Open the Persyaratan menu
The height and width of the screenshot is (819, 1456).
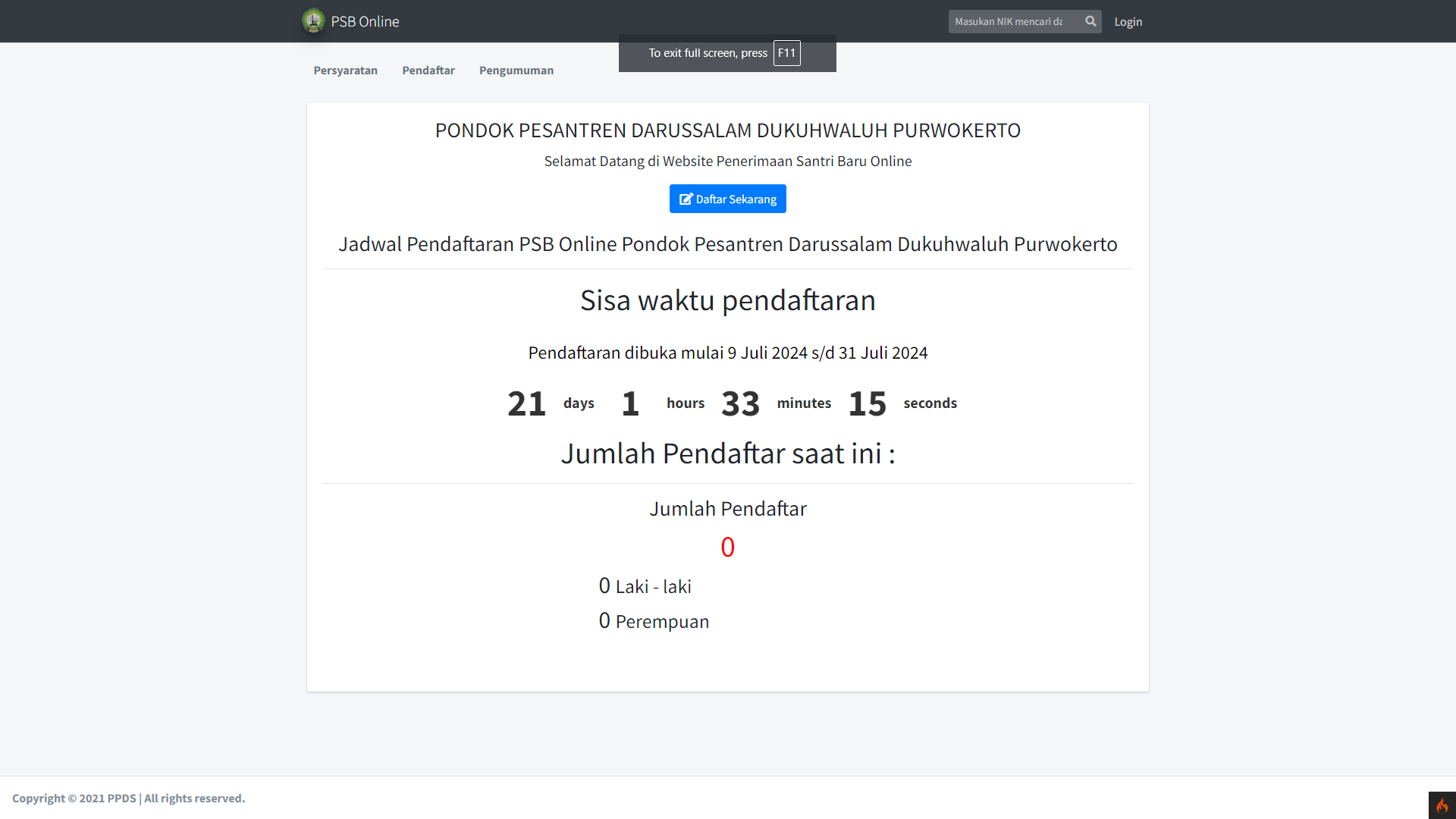pos(345,70)
